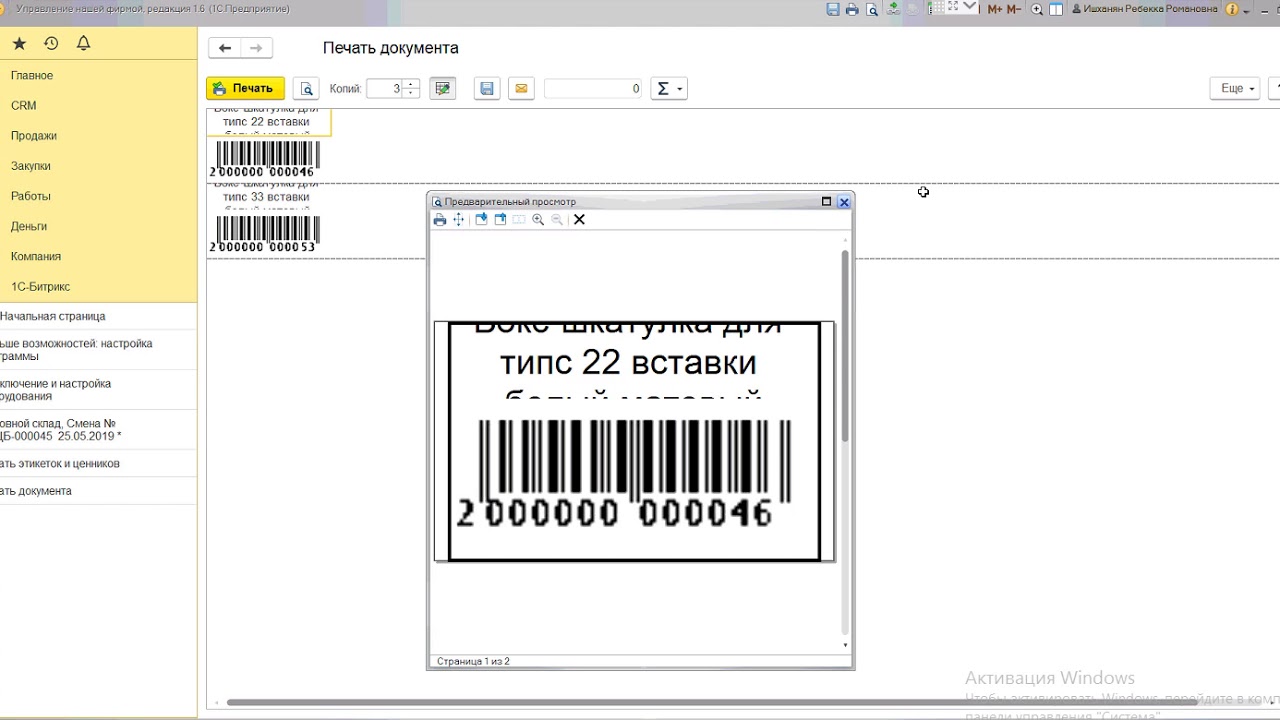The width and height of the screenshot is (1280, 720).
Task: Click the preview window vertical scrollbar
Action: click(x=845, y=346)
